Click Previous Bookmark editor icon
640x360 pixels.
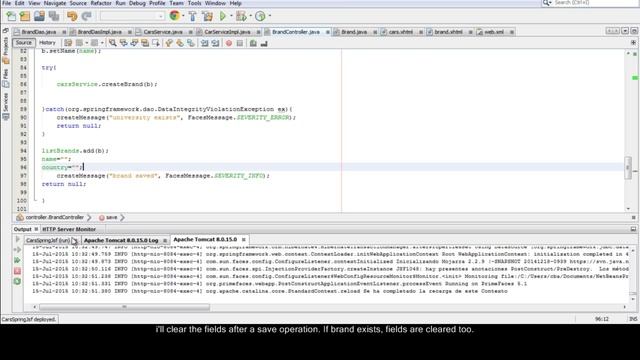pyautogui.click(x=169, y=43)
